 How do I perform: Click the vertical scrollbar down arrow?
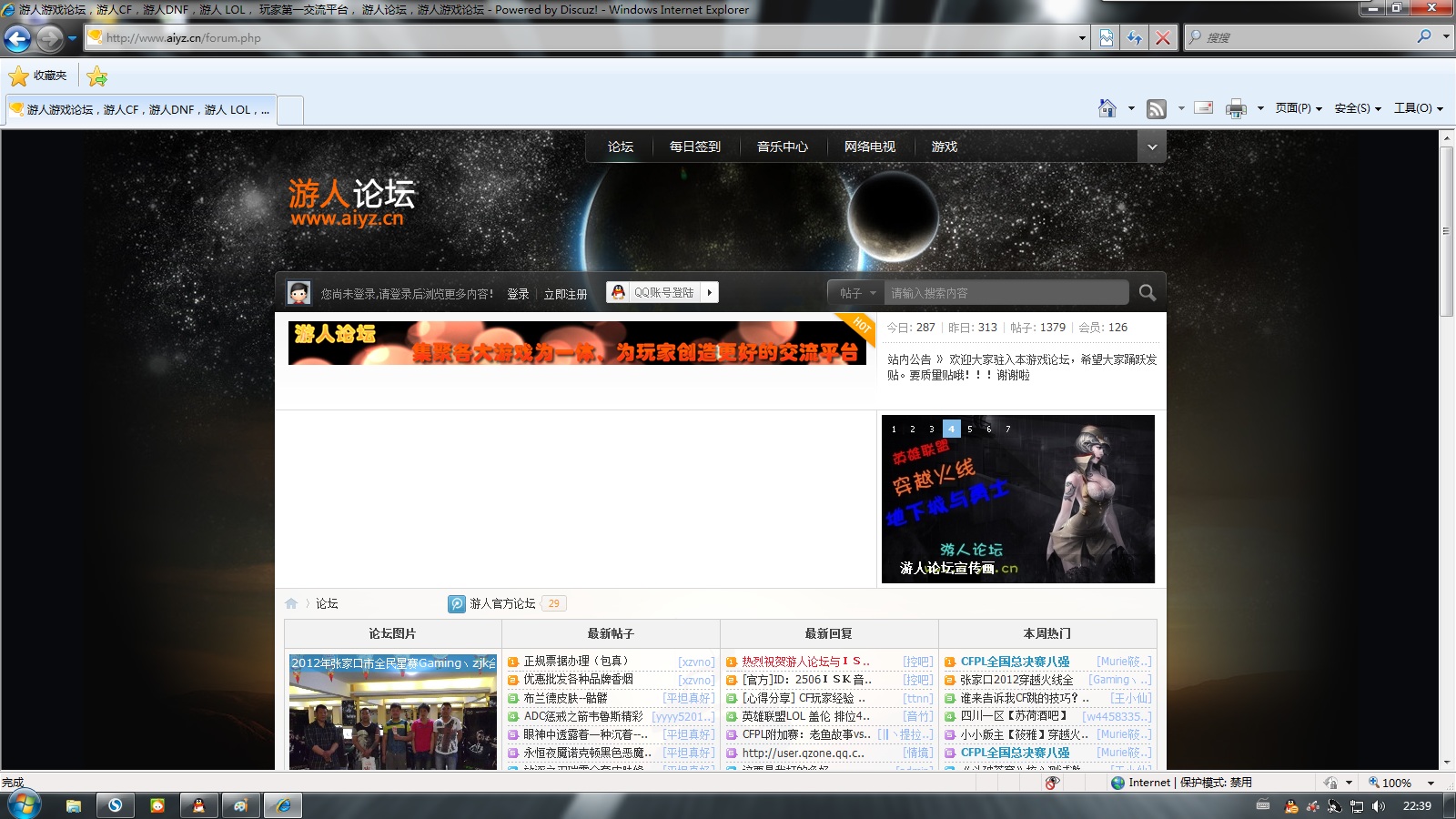pos(1446,763)
